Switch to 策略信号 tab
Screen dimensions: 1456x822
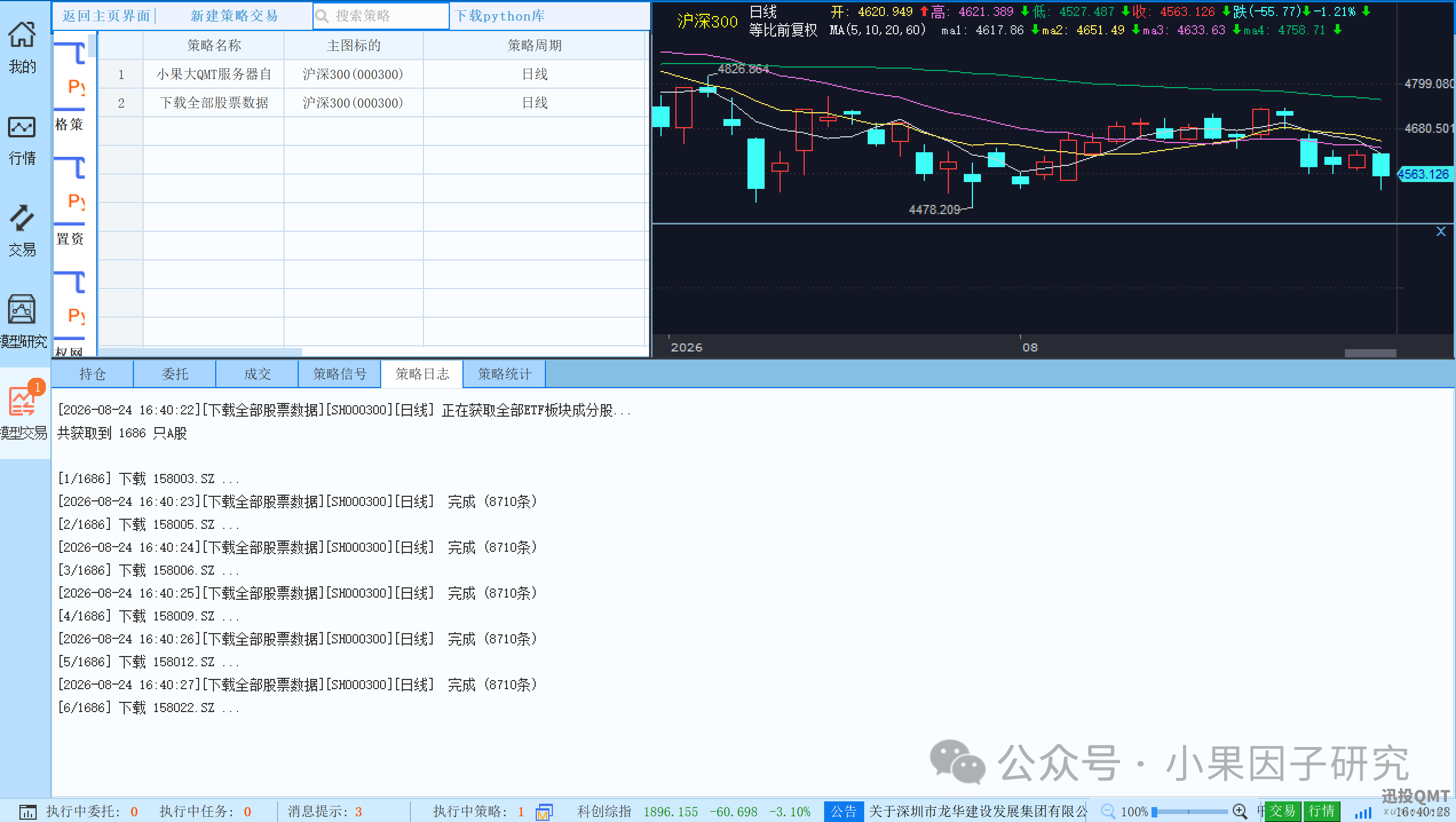point(340,374)
